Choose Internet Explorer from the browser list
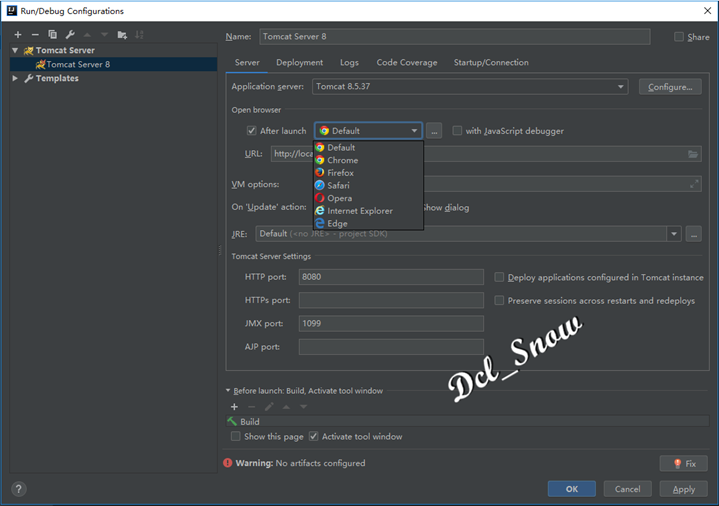Image resolution: width=719 pixels, height=506 pixels. coord(368,211)
